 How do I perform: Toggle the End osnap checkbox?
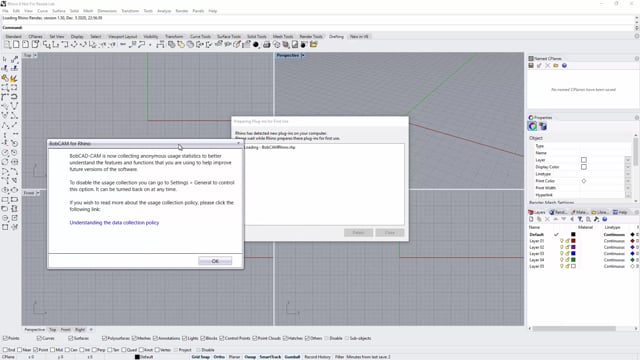(x=6, y=350)
